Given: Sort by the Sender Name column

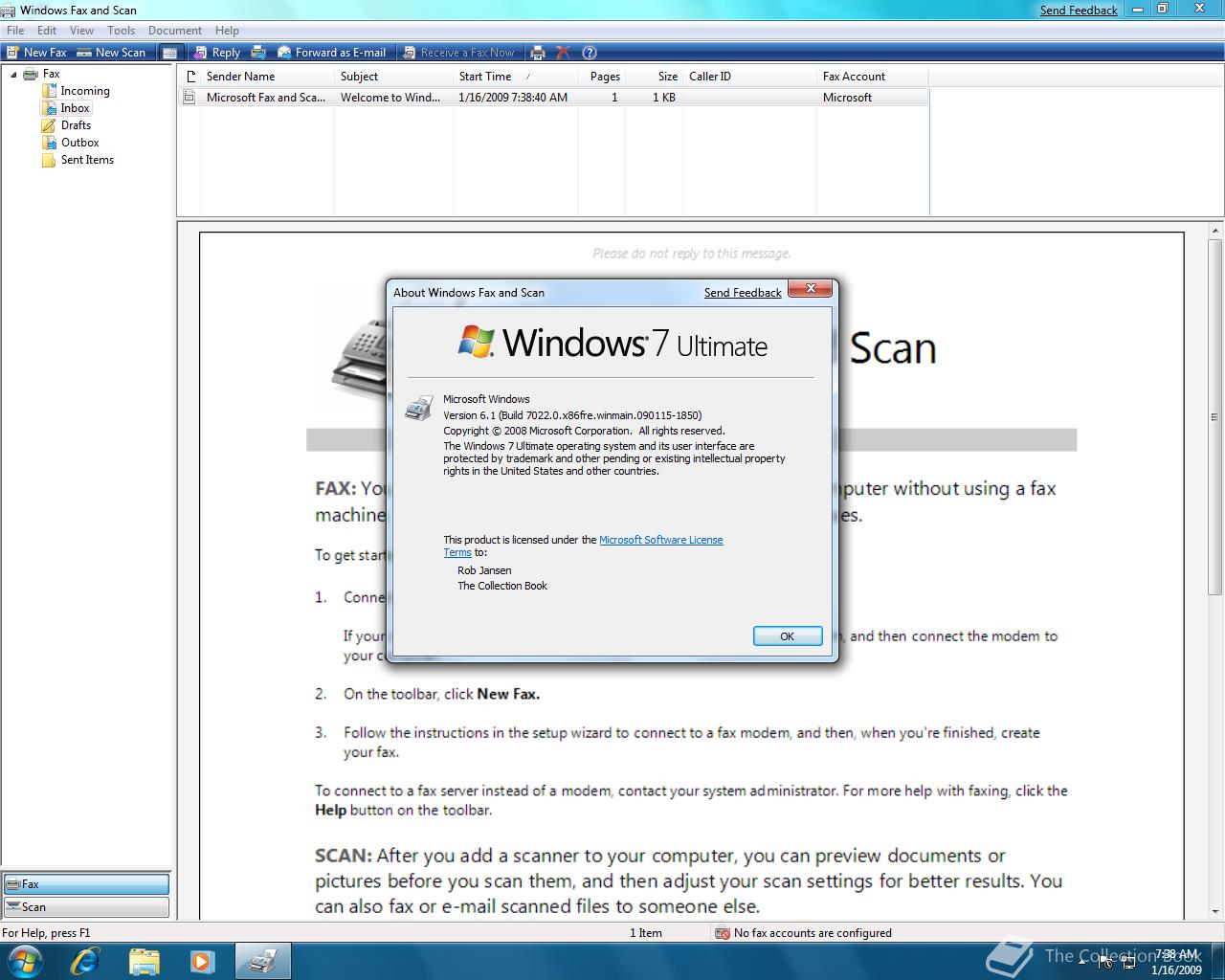Looking at the screenshot, I should (267, 77).
